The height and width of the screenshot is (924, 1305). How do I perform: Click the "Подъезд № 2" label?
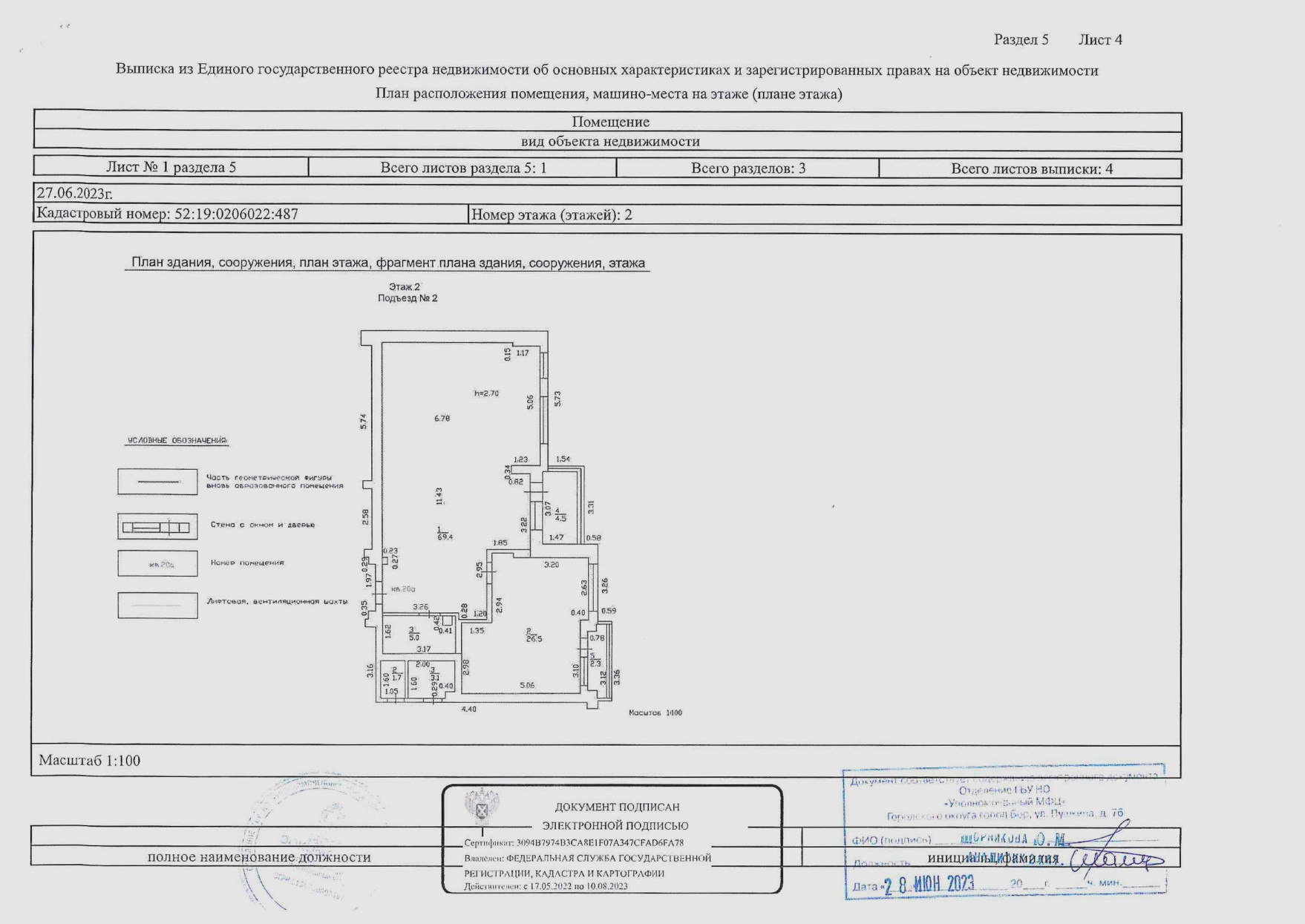[408, 298]
